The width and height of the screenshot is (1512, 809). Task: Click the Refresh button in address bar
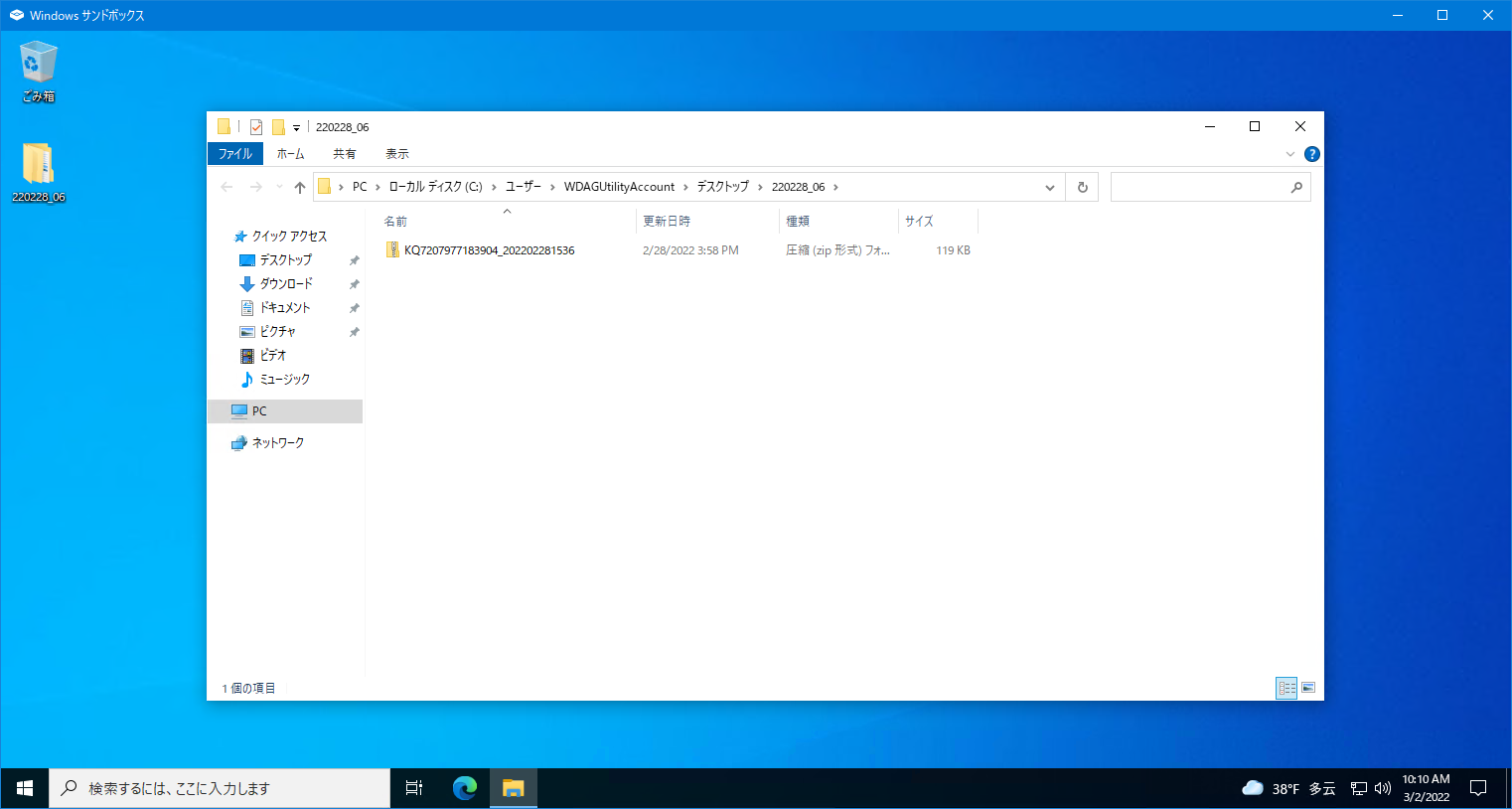pyautogui.click(x=1082, y=187)
